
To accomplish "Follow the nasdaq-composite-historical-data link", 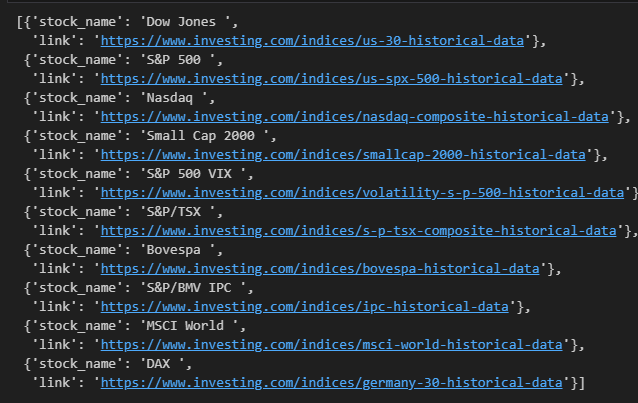I will pyautogui.click(x=354, y=117).
